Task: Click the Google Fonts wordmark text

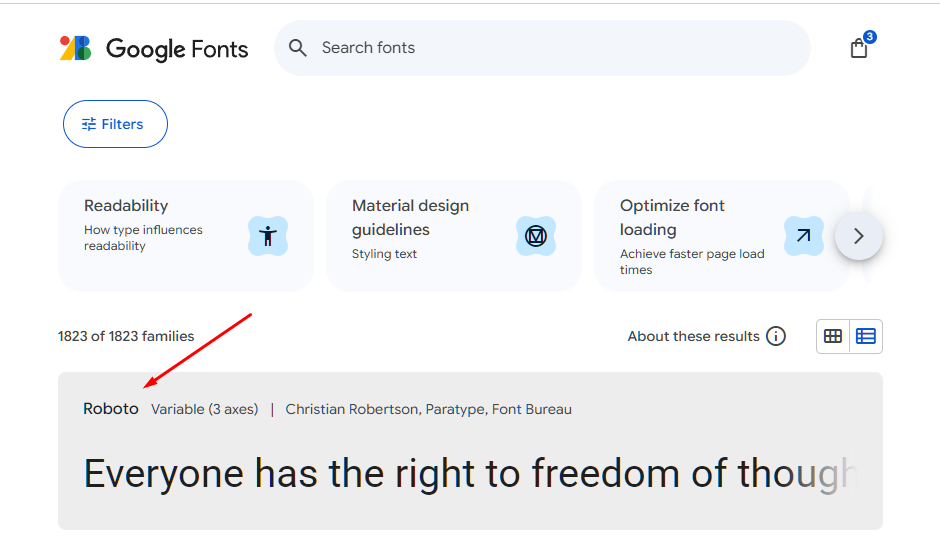Action: 177,49
